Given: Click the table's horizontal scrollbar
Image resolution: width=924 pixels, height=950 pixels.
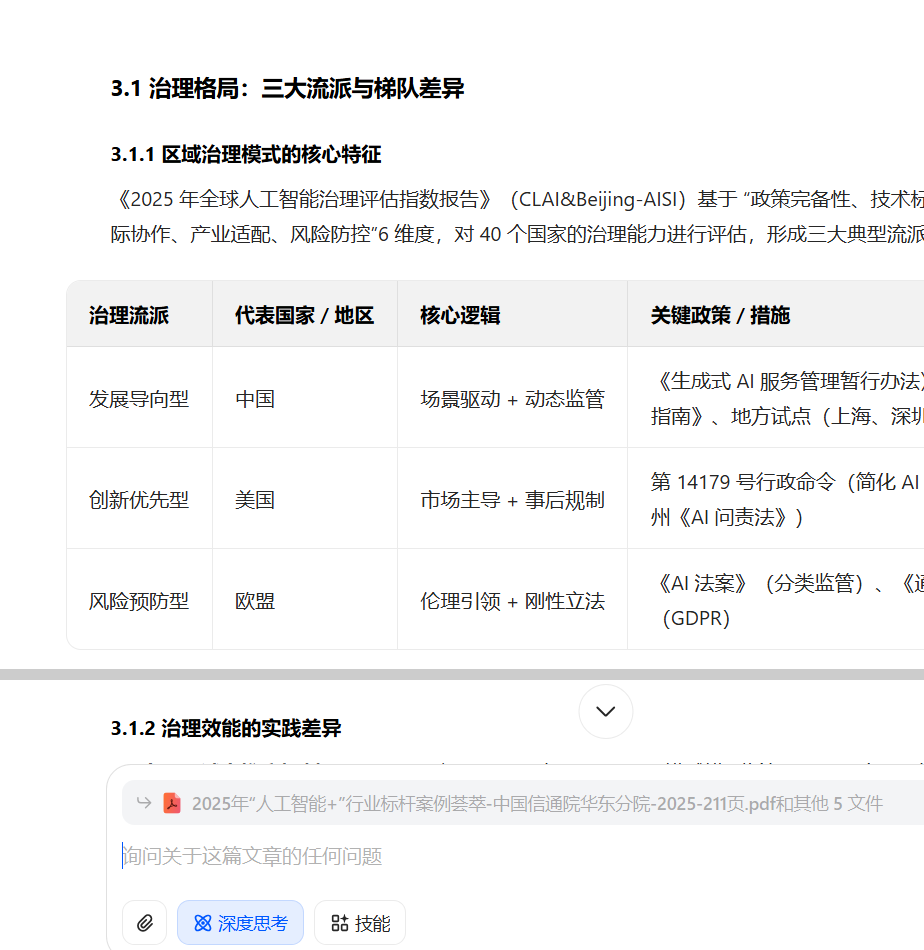Looking at the screenshot, I should [462, 675].
